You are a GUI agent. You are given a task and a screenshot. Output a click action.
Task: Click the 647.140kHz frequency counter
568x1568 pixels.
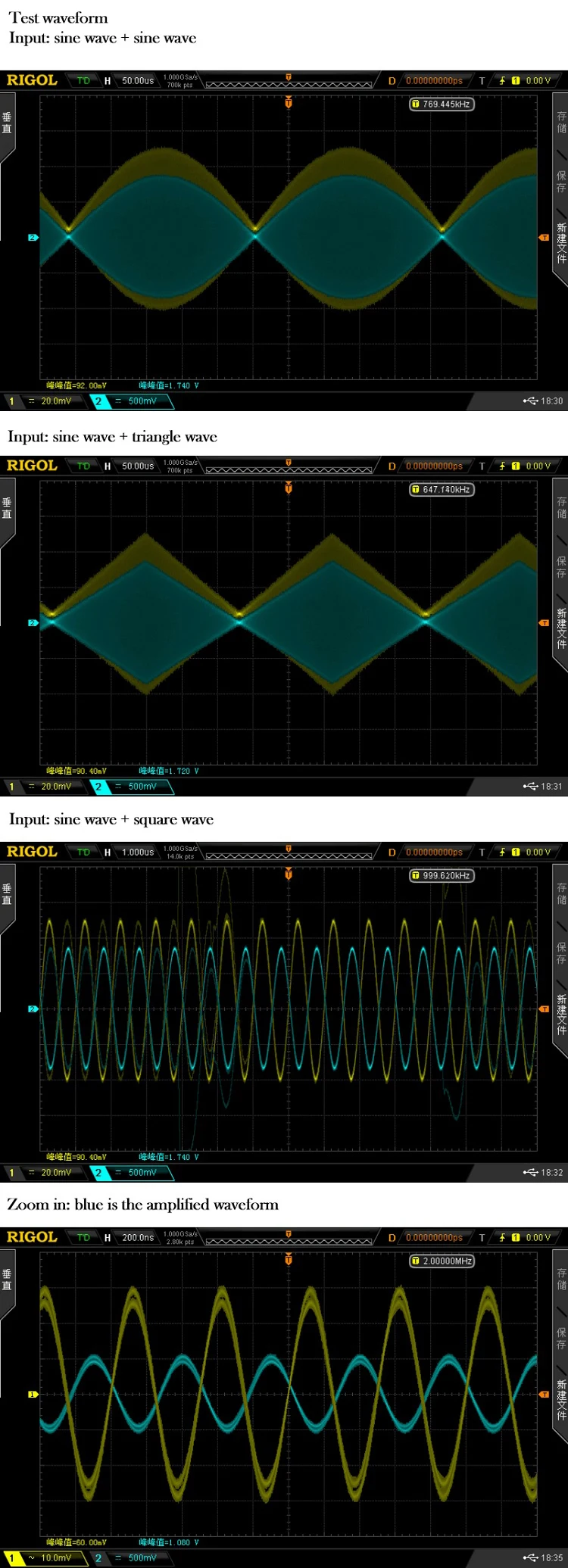442,490
